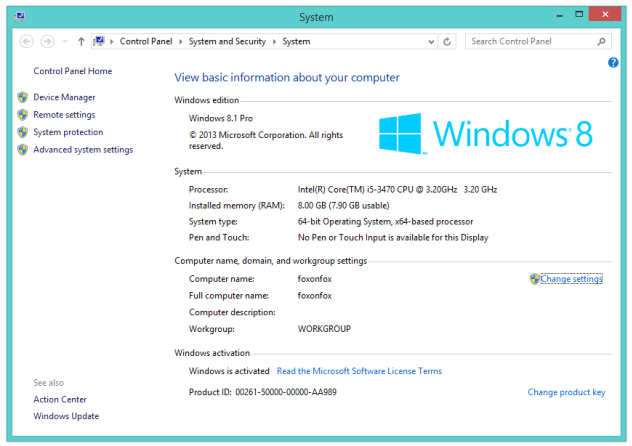Minimize the System window
632x446 pixels.
coord(559,15)
